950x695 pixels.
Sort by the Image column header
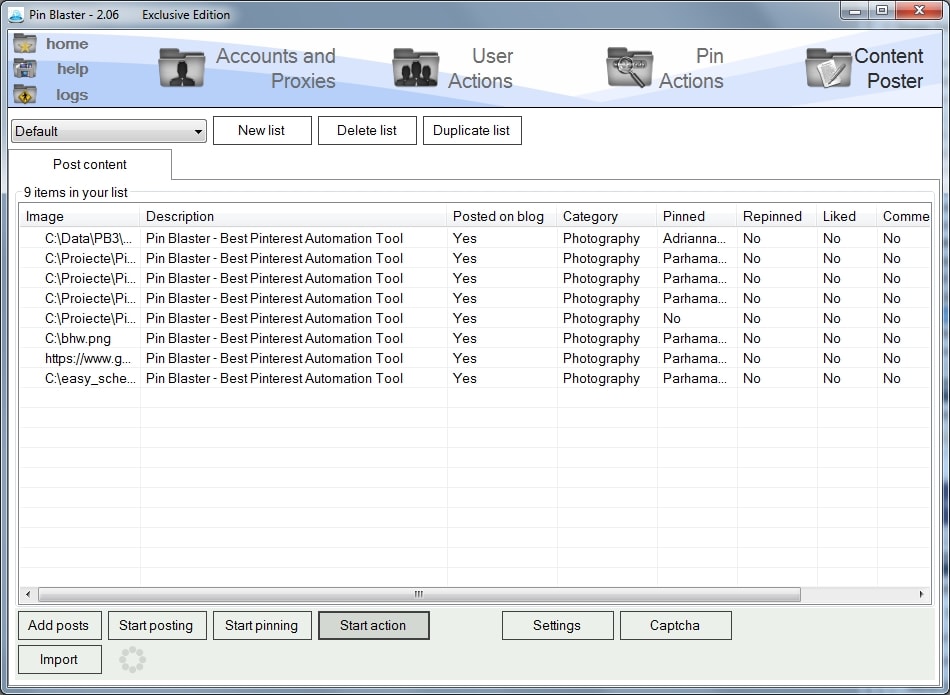(x=79, y=216)
